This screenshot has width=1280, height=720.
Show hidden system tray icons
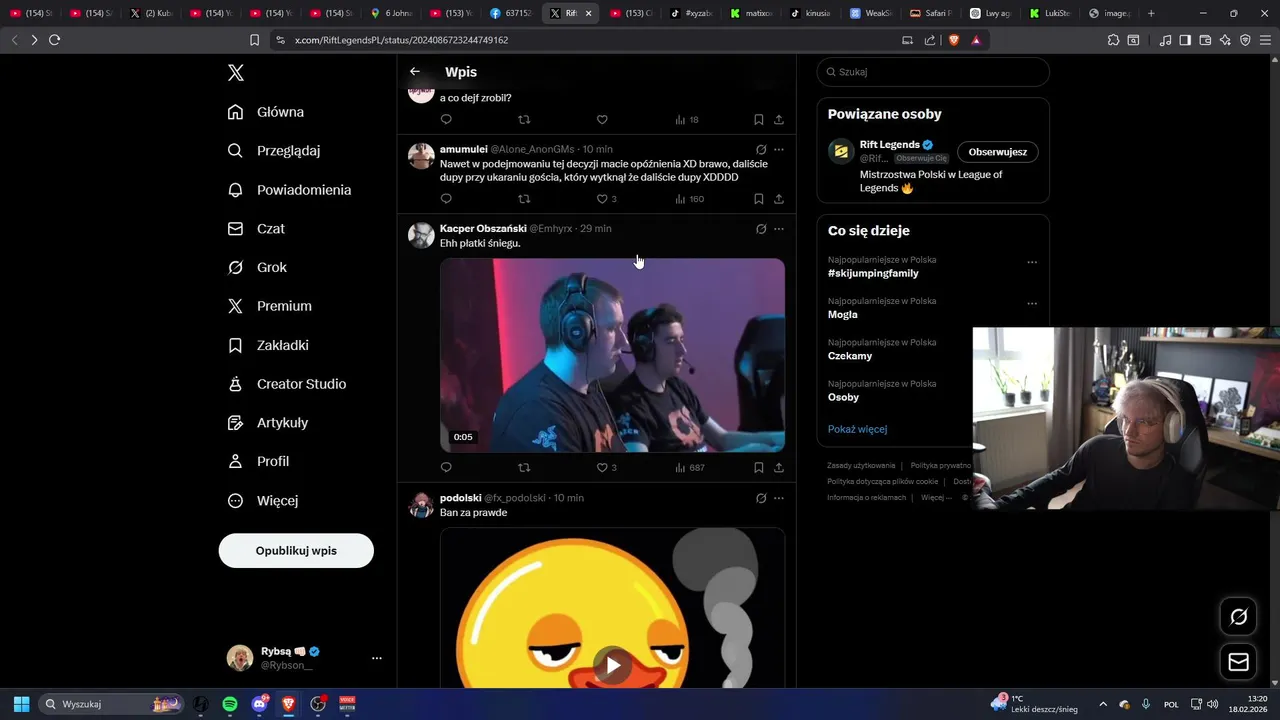click(x=1103, y=704)
